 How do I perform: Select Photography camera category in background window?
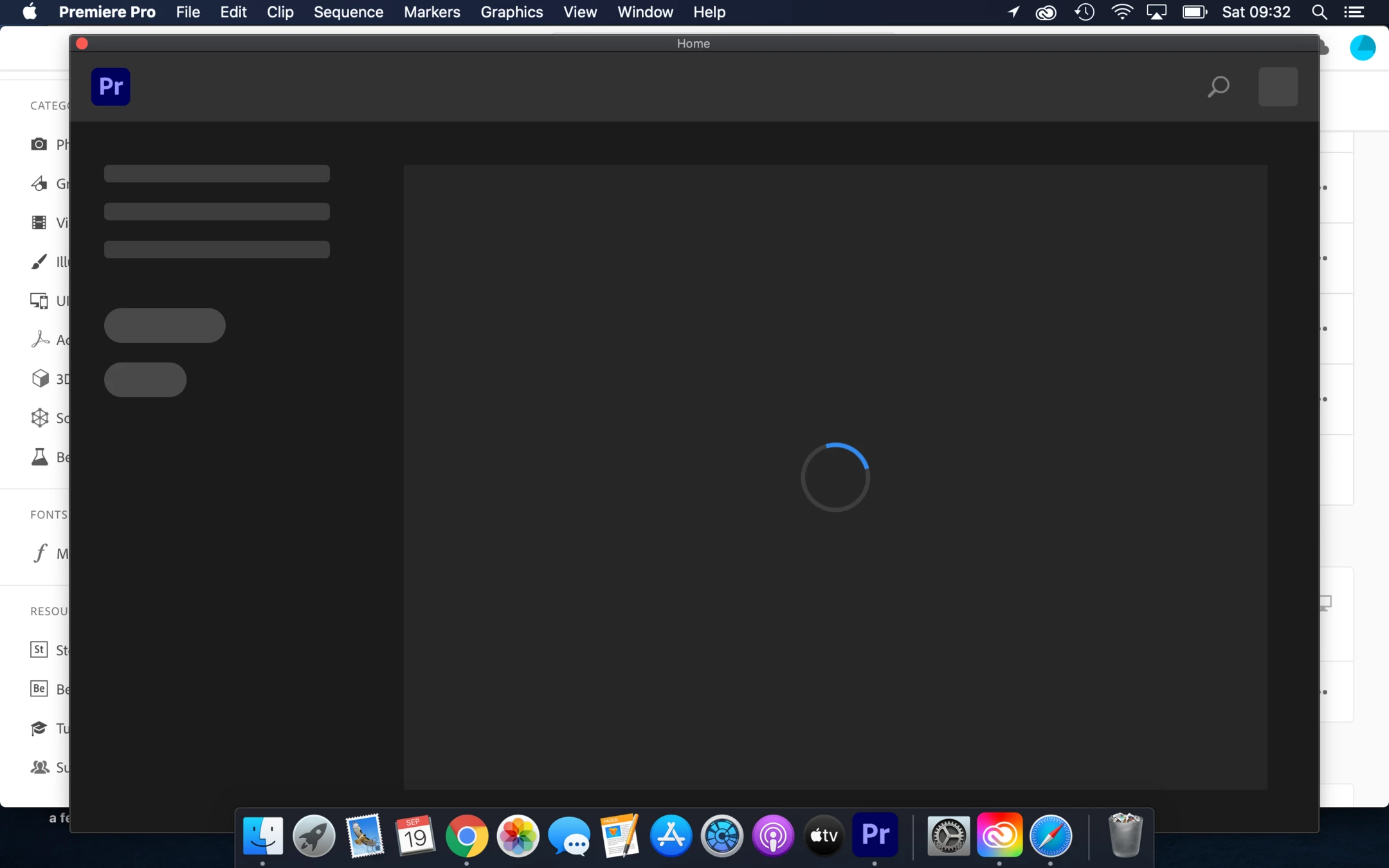point(39,144)
